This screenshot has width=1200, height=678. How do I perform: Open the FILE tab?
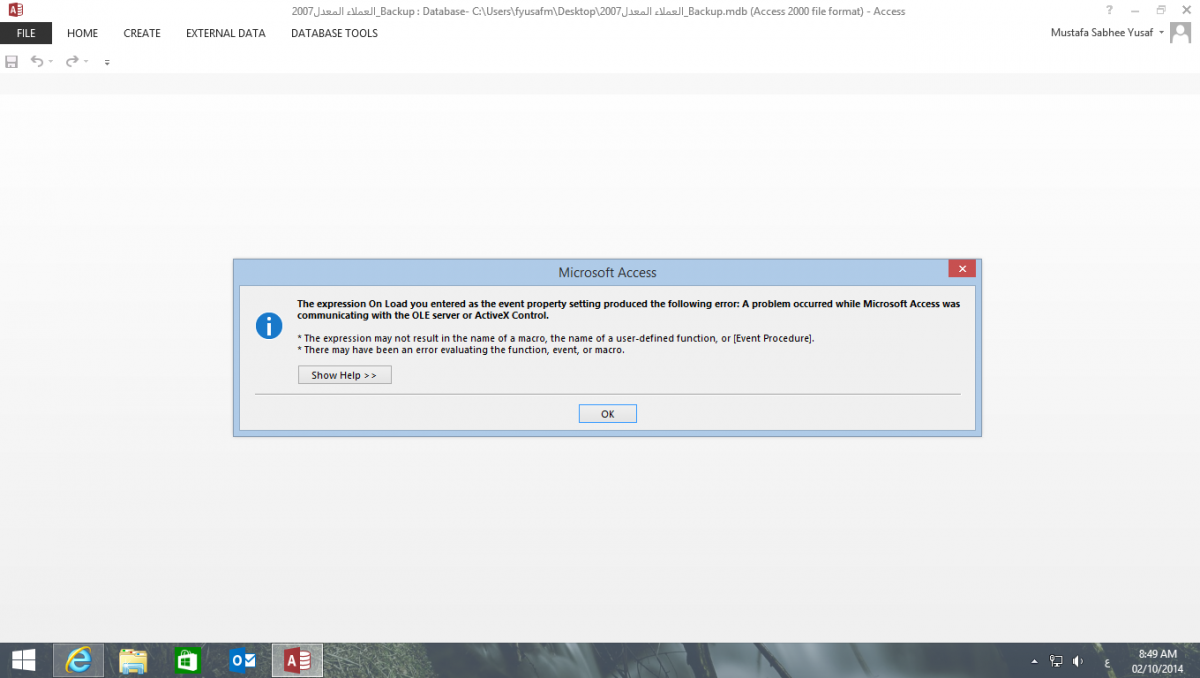[26, 33]
